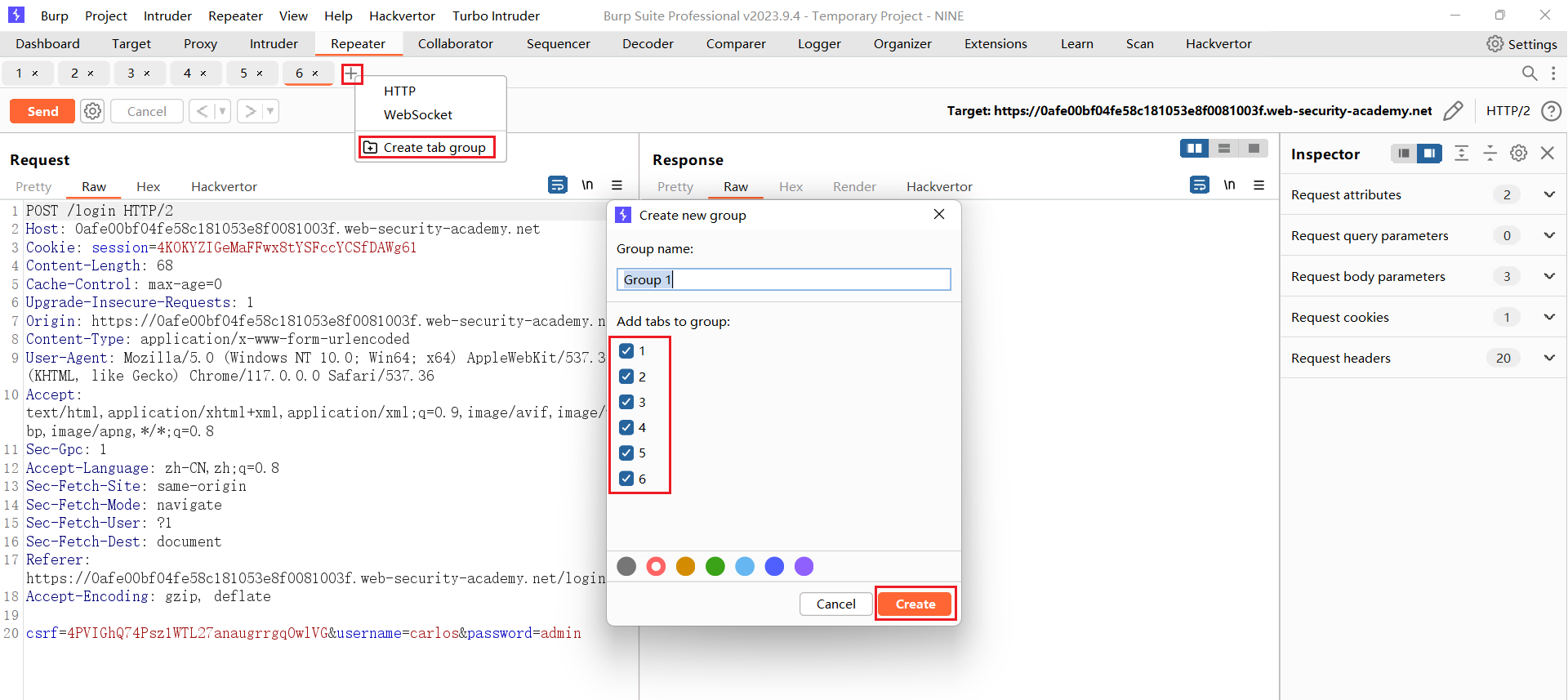Uncheck tab 4 in group list
The height and width of the screenshot is (700, 1568).
626,427
